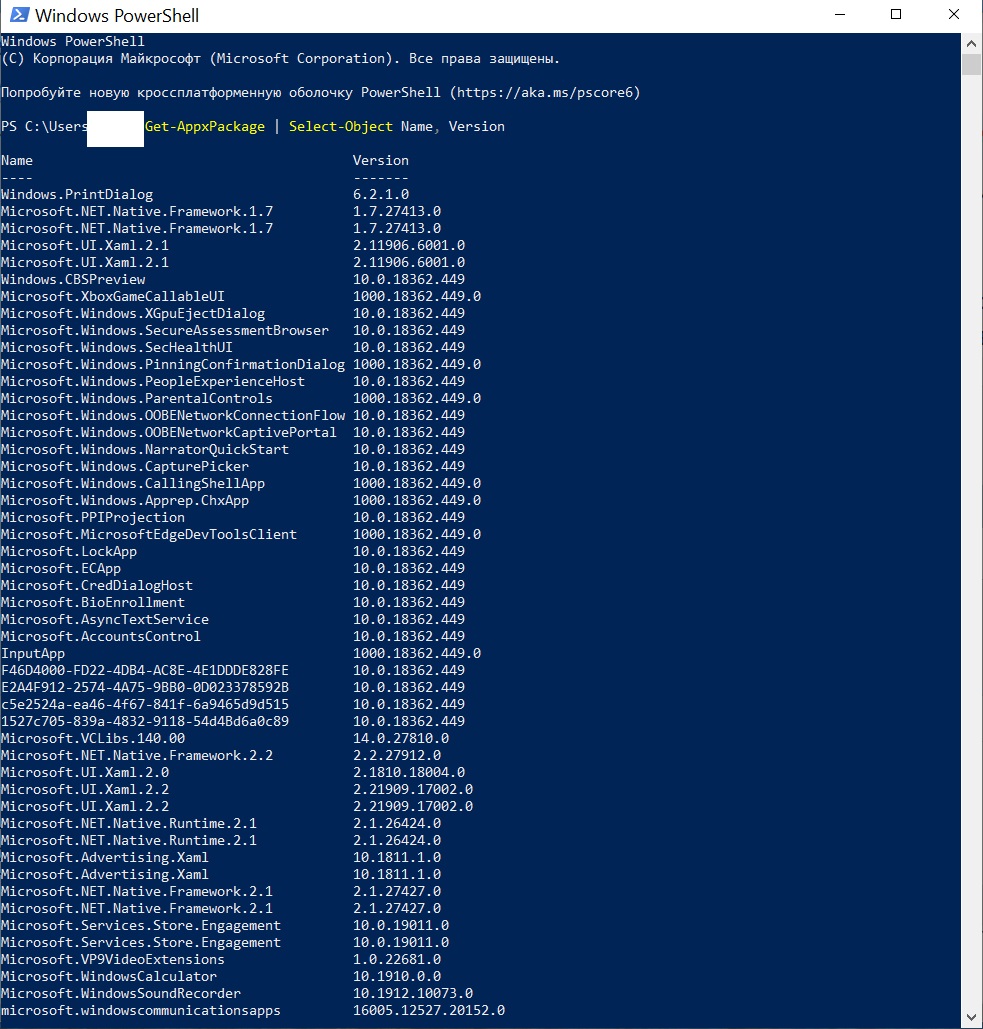Close the Windows PowerShell window
The height and width of the screenshot is (1029, 983).
(x=953, y=14)
